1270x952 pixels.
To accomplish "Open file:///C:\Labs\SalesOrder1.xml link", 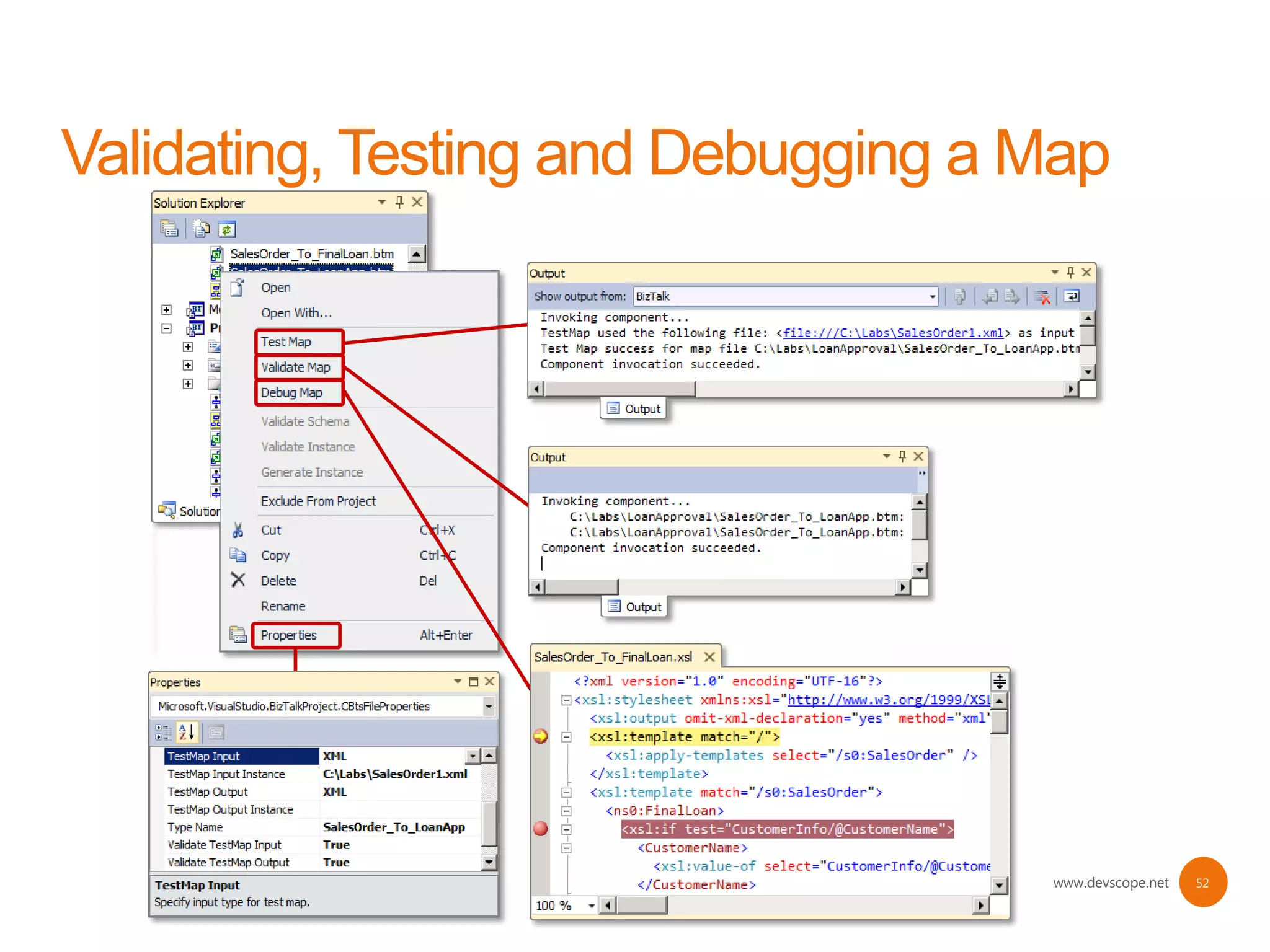I will click(893, 333).
